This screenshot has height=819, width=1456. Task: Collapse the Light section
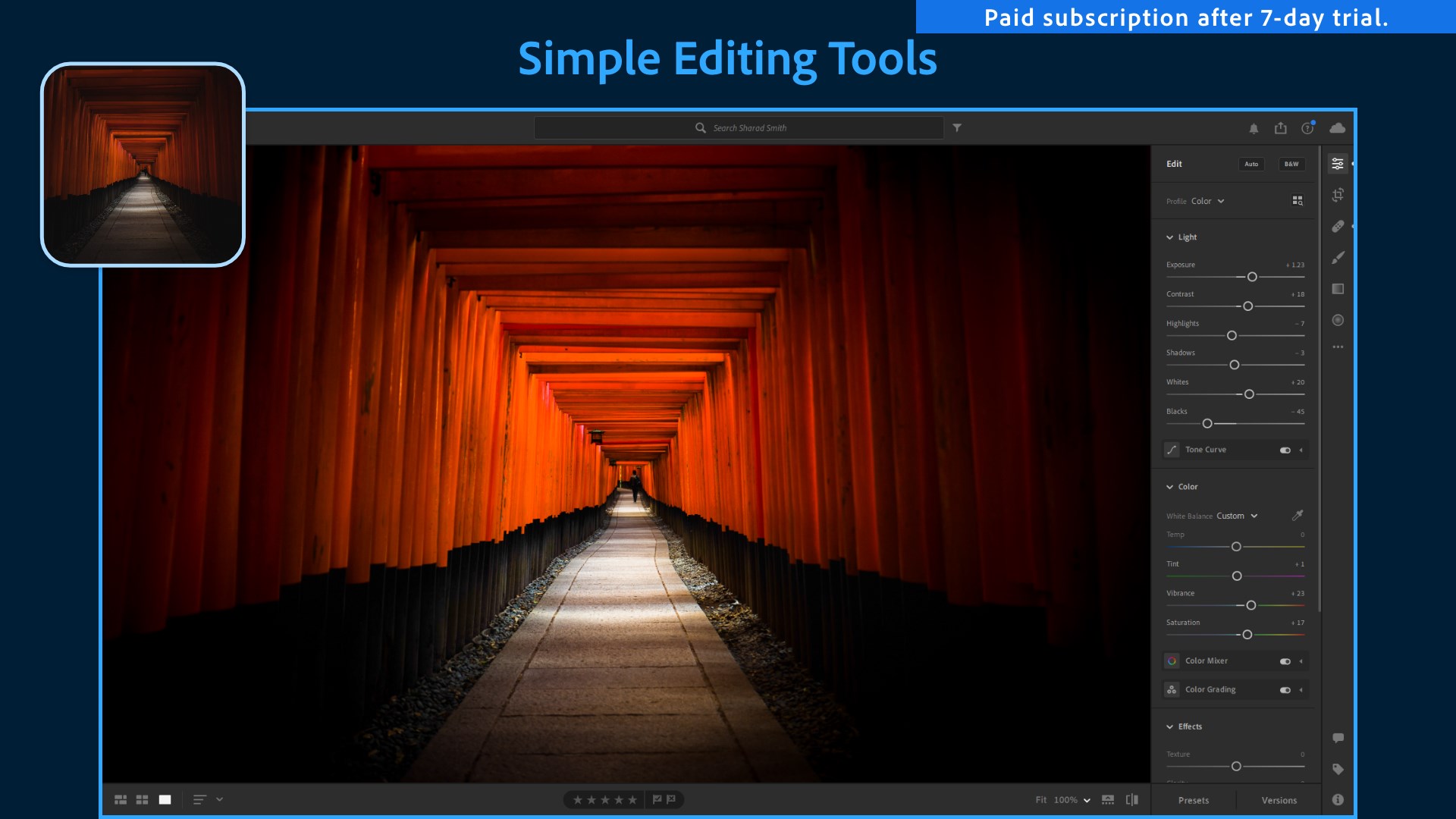point(1170,237)
